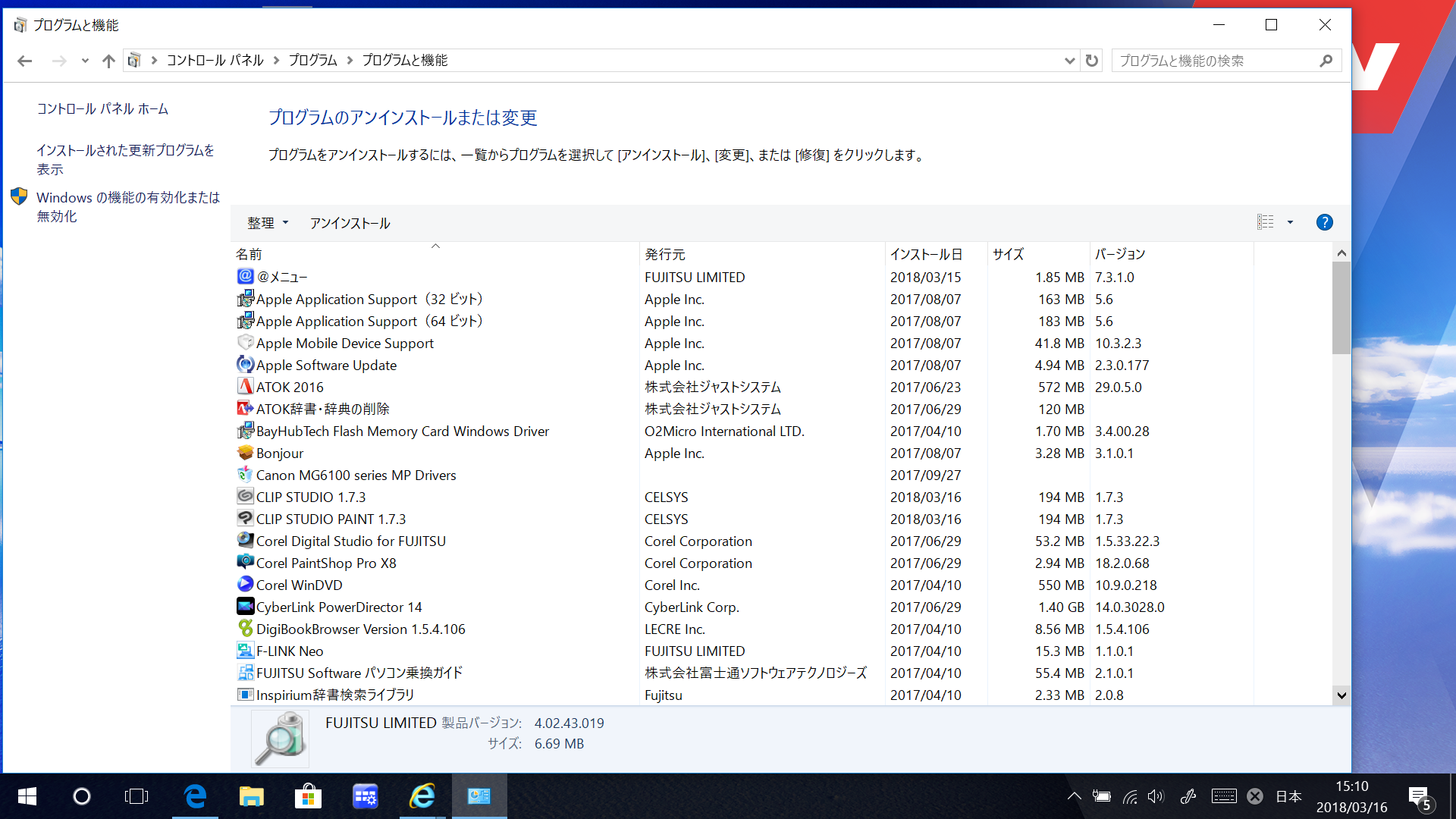Image resolution: width=1456 pixels, height=819 pixels.
Task: Open the 整理 dropdown menu
Action: pyautogui.click(x=268, y=223)
